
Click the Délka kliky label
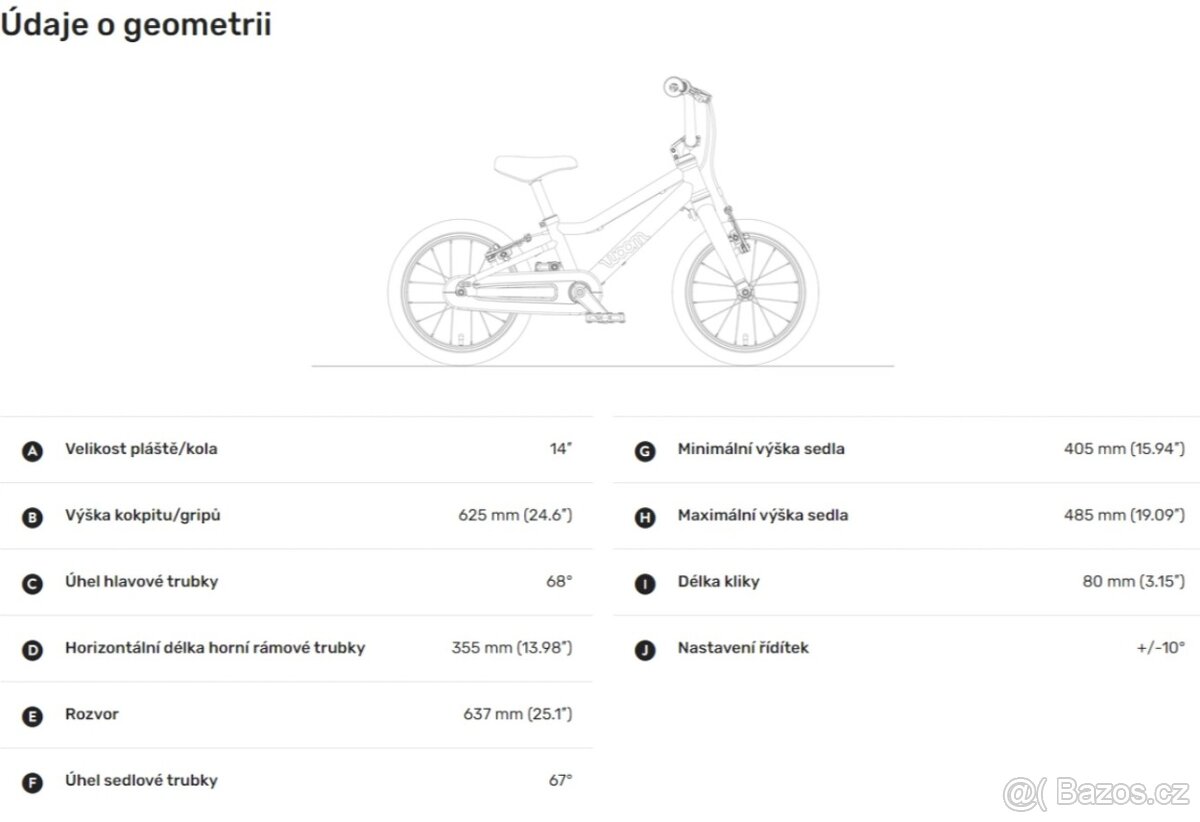tap(718, 582)
